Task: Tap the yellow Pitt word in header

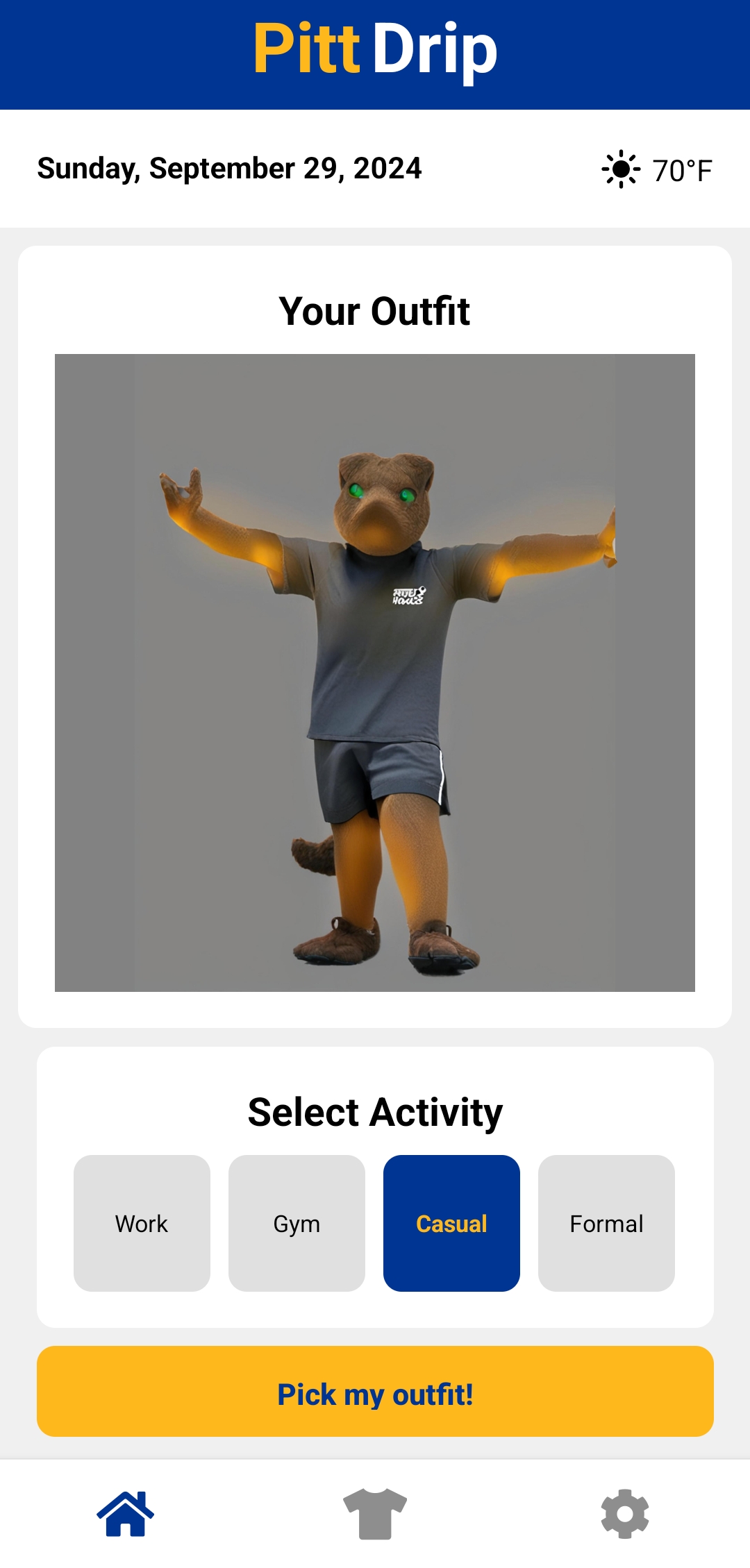Action: 307,48
